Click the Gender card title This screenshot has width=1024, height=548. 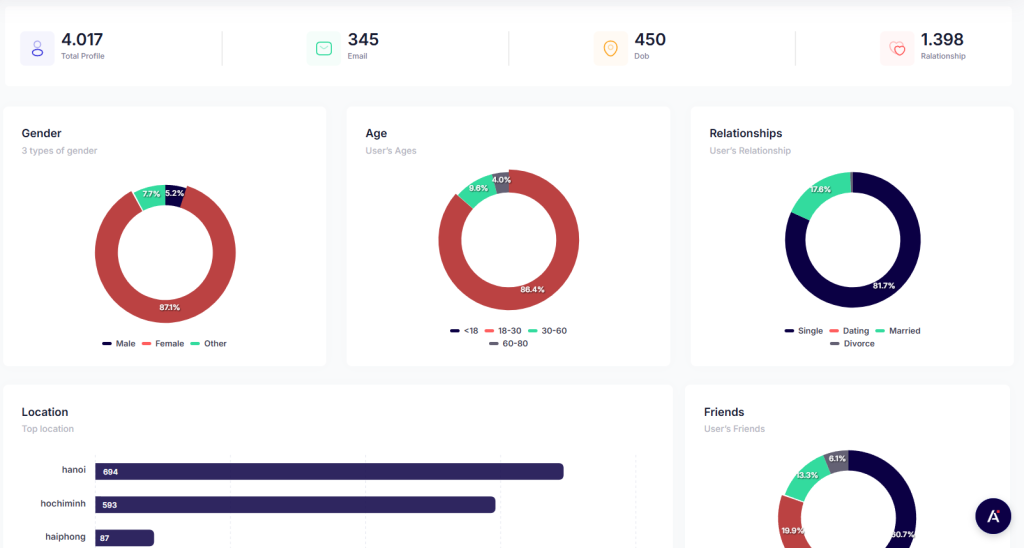click(41, 133)
